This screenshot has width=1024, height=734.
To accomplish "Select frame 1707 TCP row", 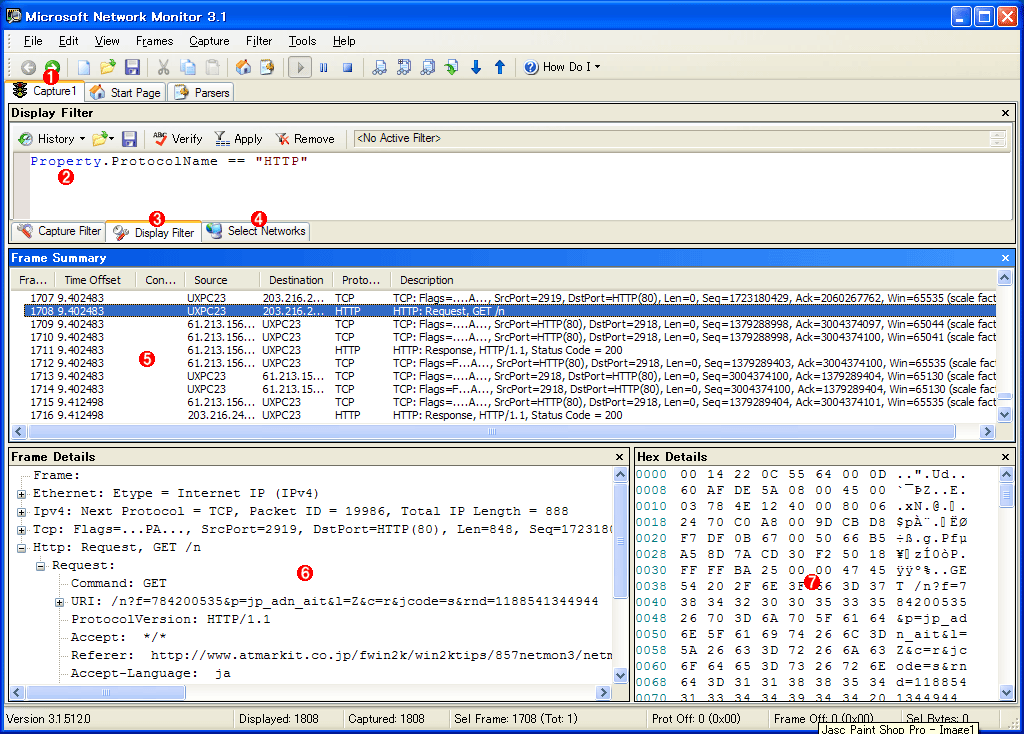I will (509, 298).
